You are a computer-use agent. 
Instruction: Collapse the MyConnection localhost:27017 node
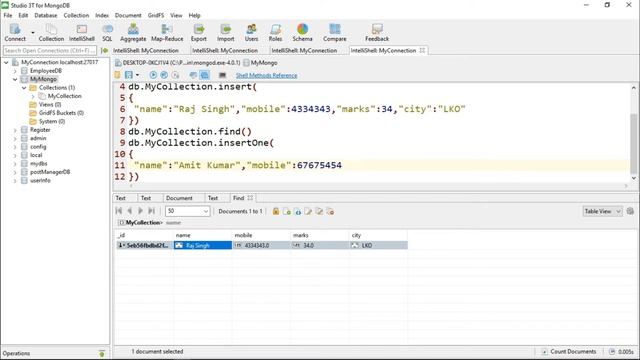6,62
